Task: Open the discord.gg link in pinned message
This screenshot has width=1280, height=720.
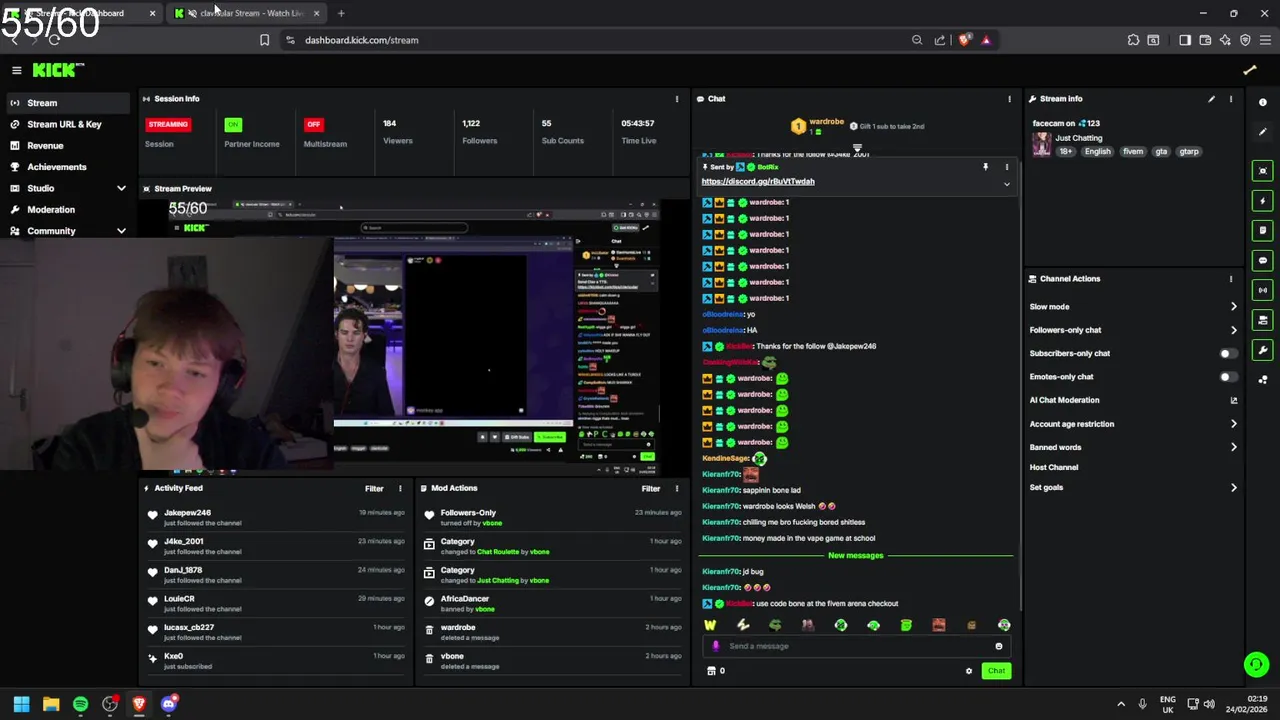Action: point(758,182)
